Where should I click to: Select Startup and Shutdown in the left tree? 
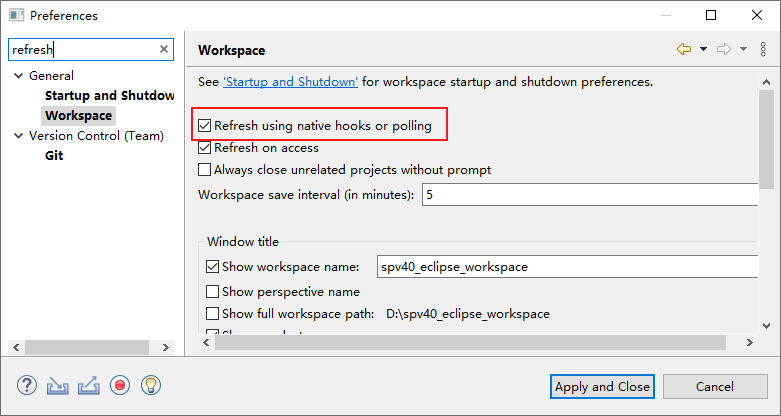point(109,96)
